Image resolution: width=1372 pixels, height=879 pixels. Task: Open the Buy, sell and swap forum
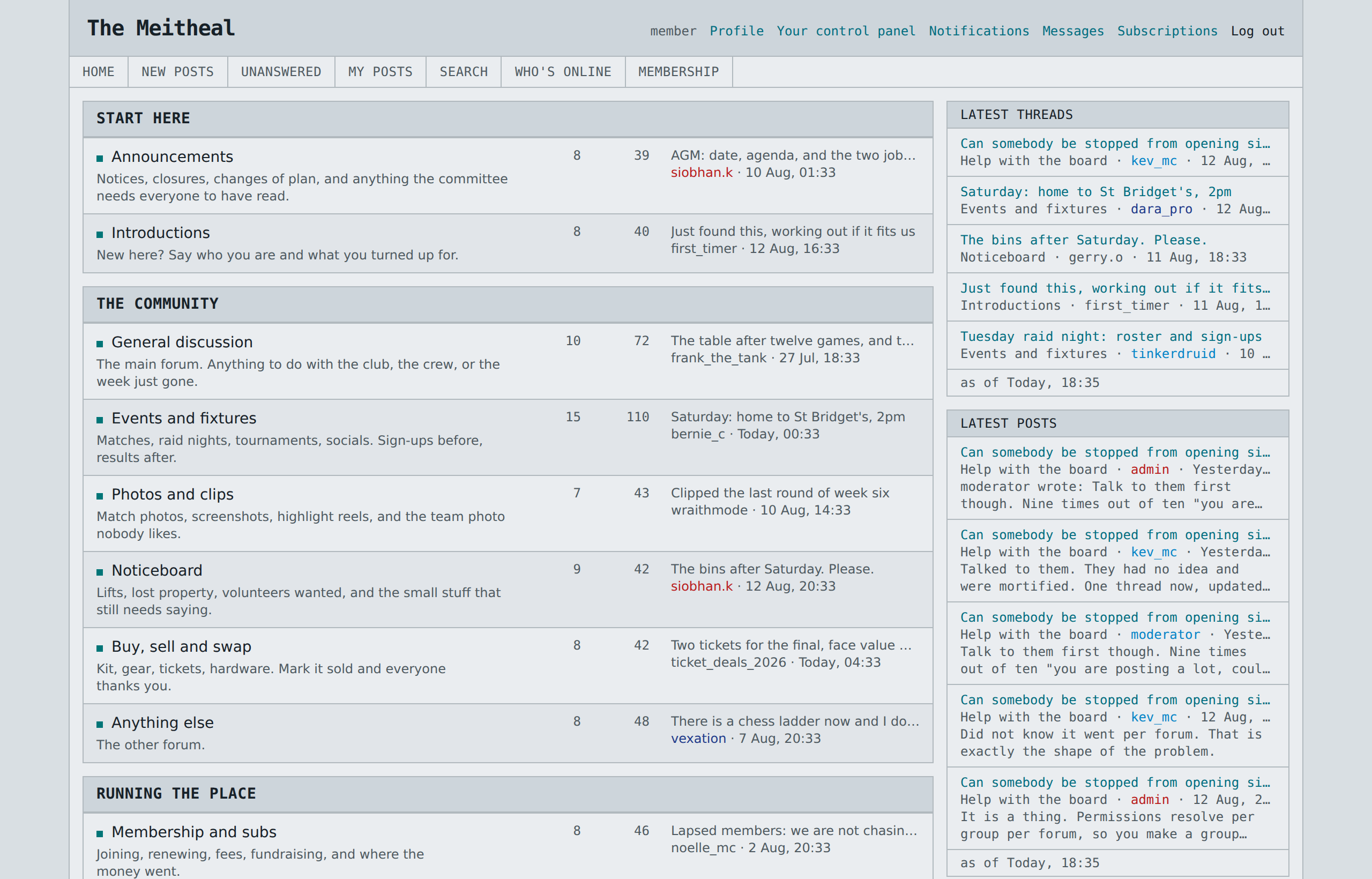click(x=182, y=647)
